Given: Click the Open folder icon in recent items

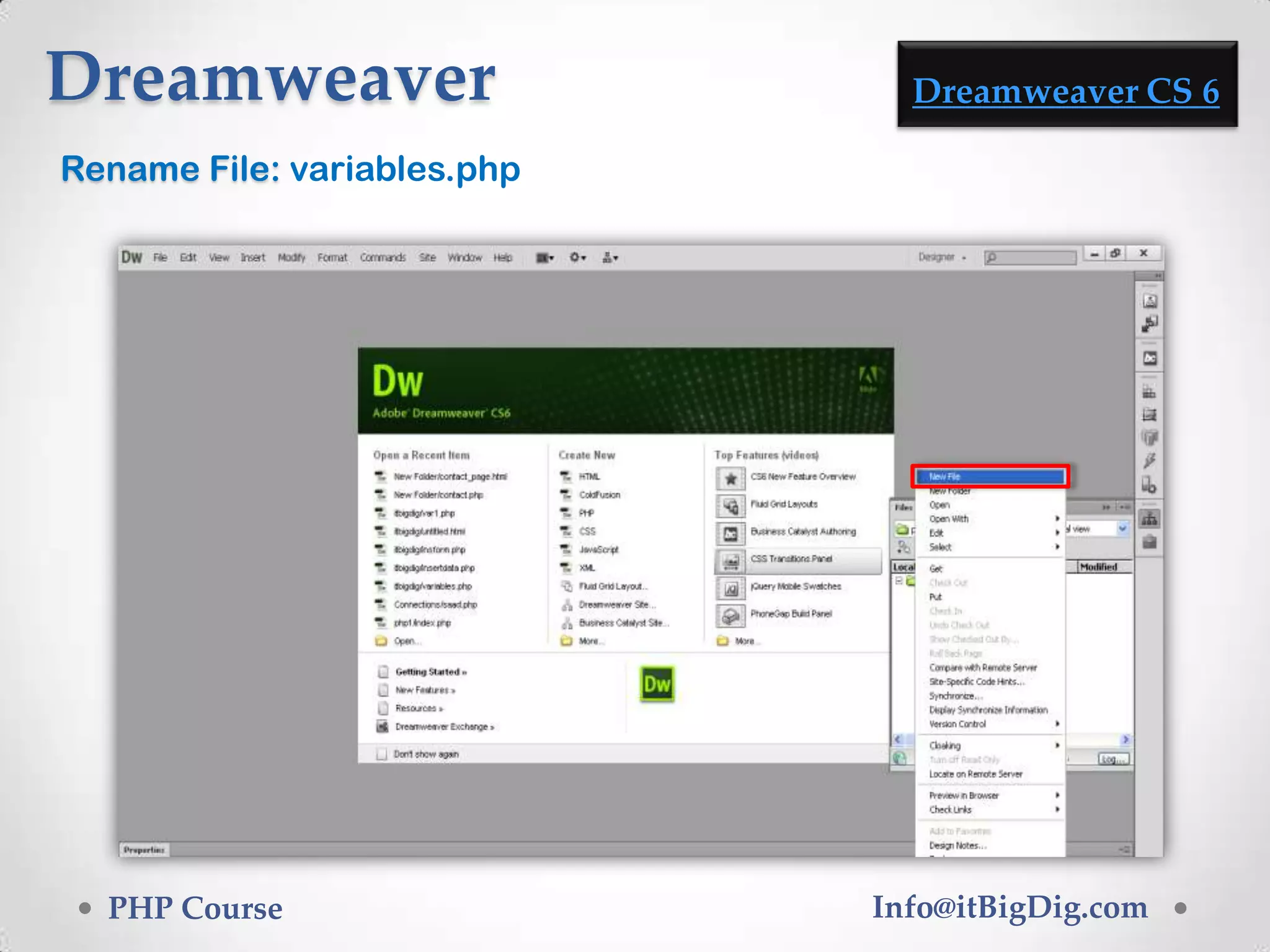Looking at the screenshot, I should 381,641.
